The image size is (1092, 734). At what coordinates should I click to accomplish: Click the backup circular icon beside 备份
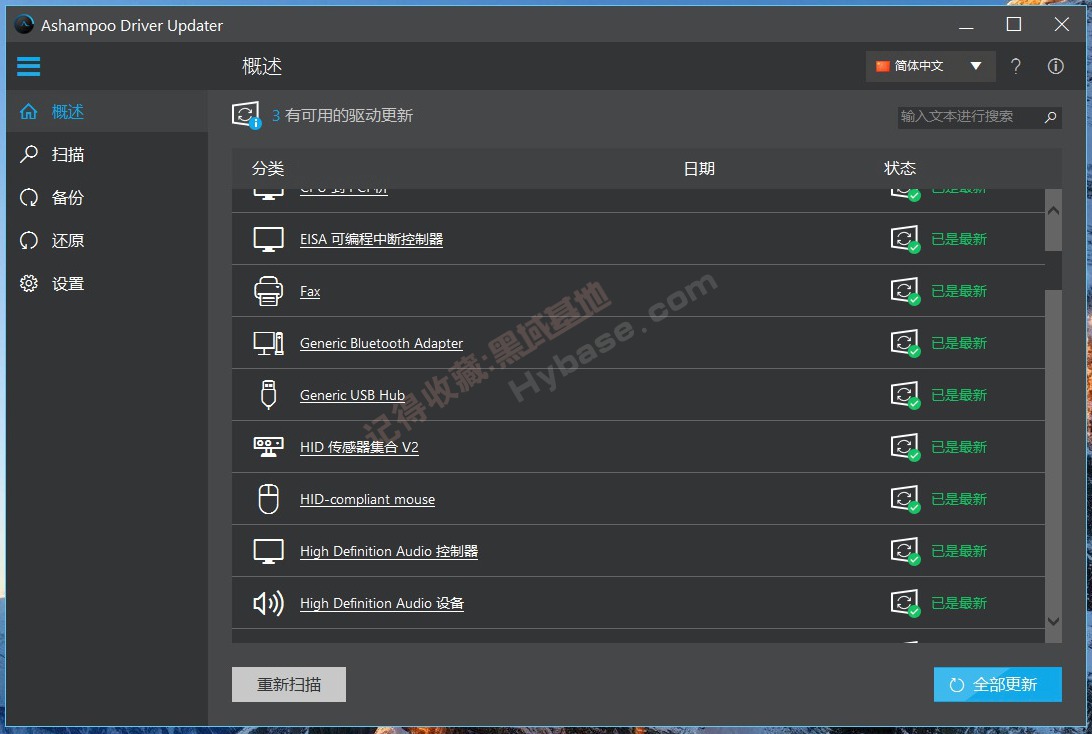pos(29,198)
